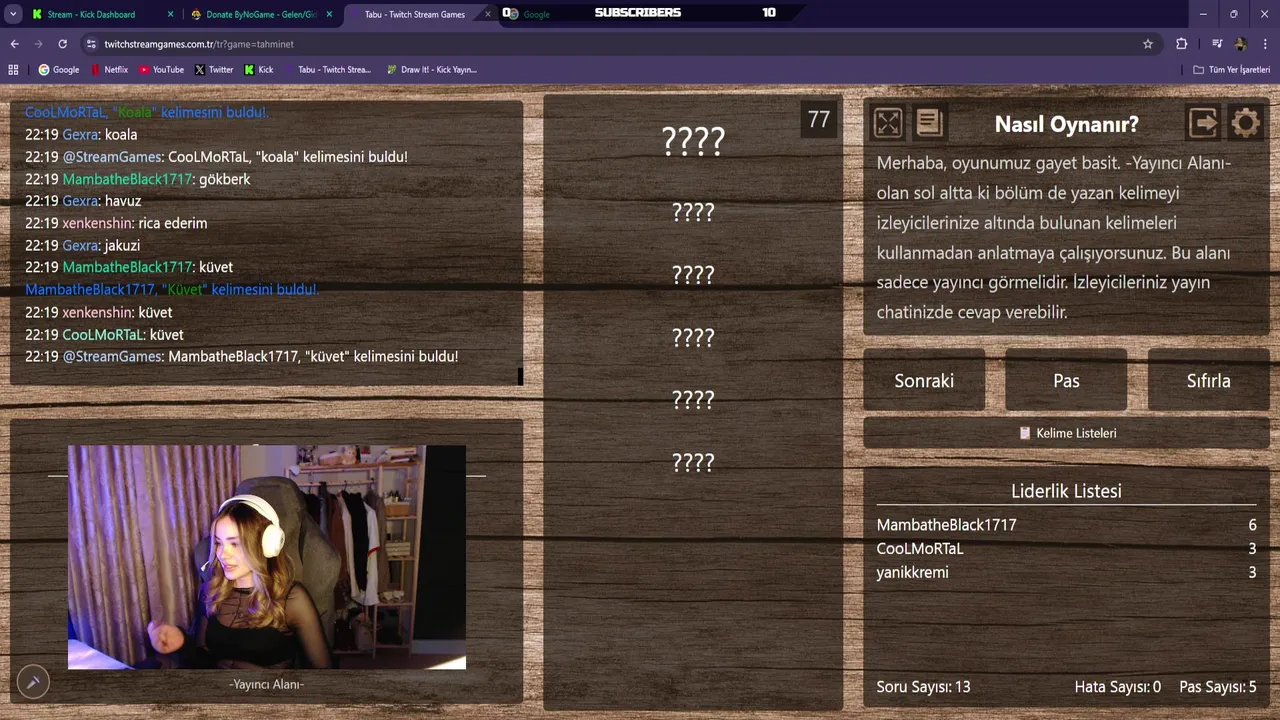The image size is (1280, 720).
Task: Click MambatheBlack1717 in leaderboard
Action: [x=946, y=525]
